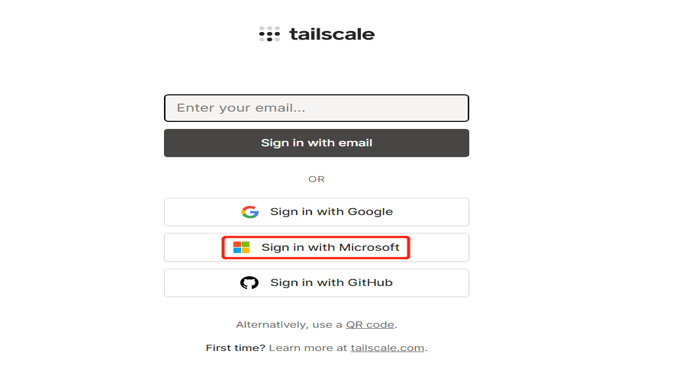Select the "Sign in with Microsoft" label

pyautogui.click(x=330, y=247)
